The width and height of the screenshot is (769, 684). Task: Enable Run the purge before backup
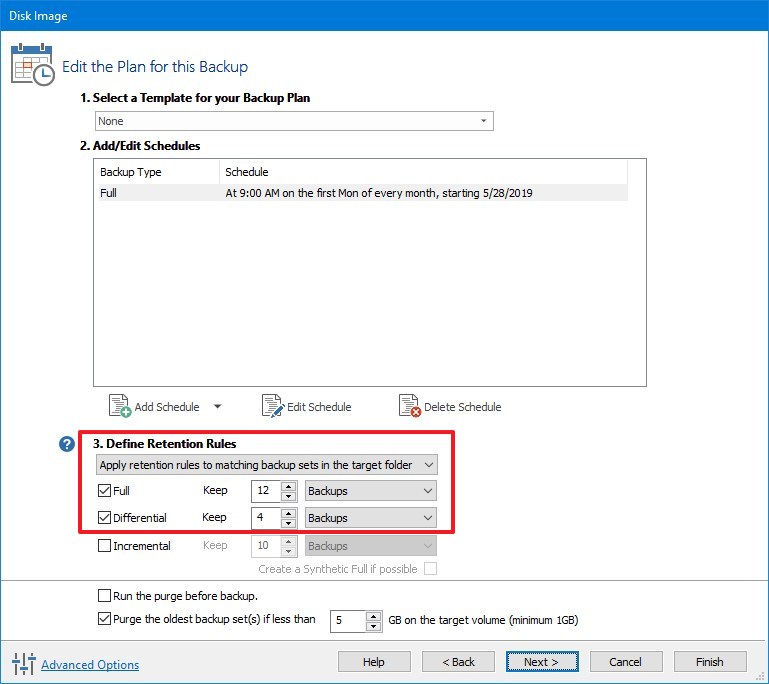104,595
